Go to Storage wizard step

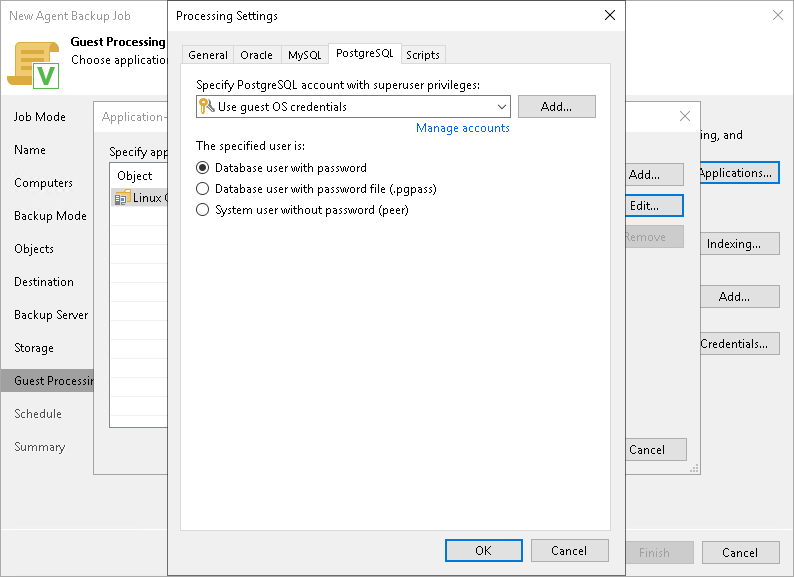point(34,348)
